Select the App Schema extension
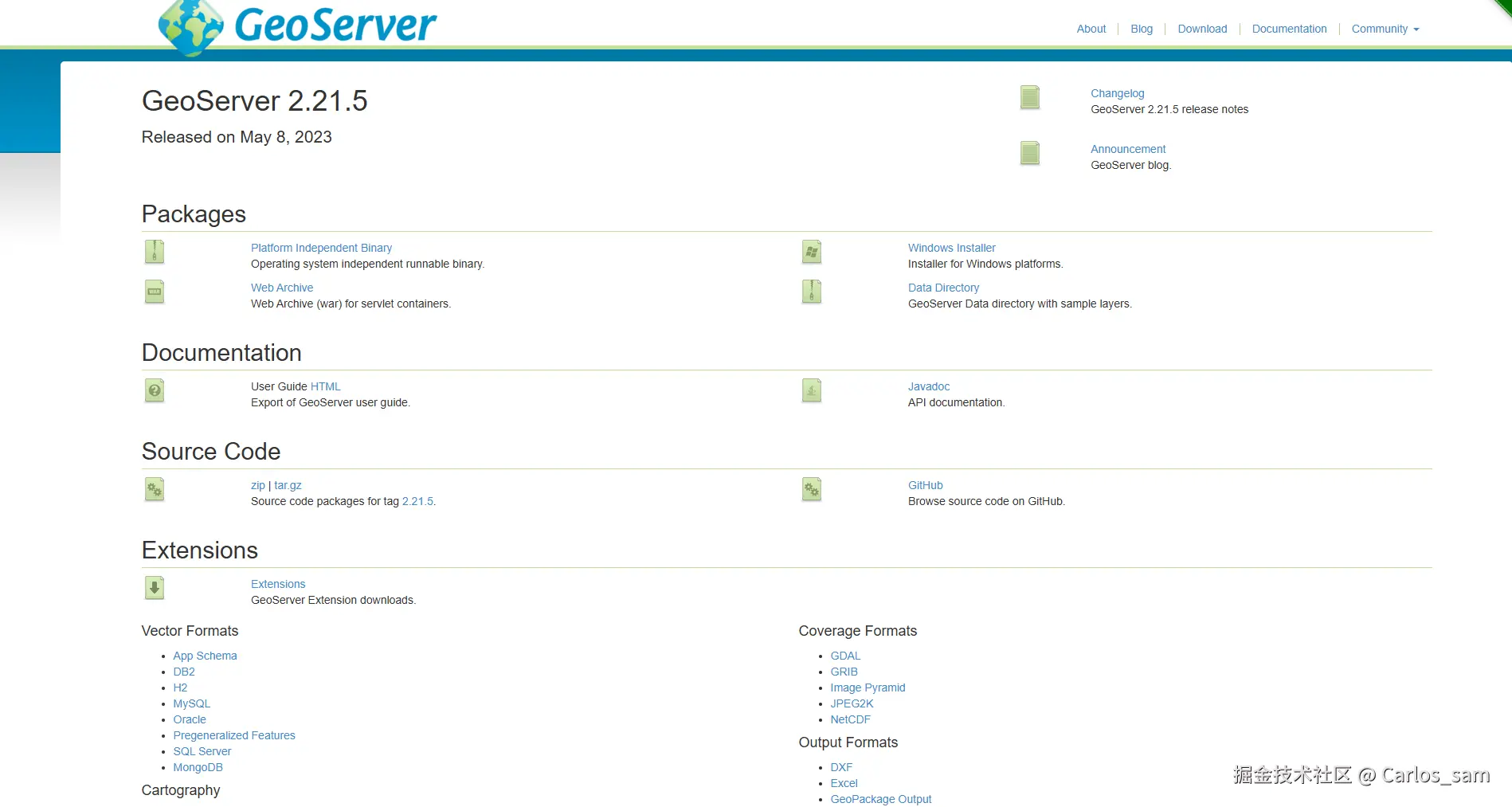Image resolution: width=1512 pixels, height=807 pixels. pyautogui.click(x=205, y=656)
